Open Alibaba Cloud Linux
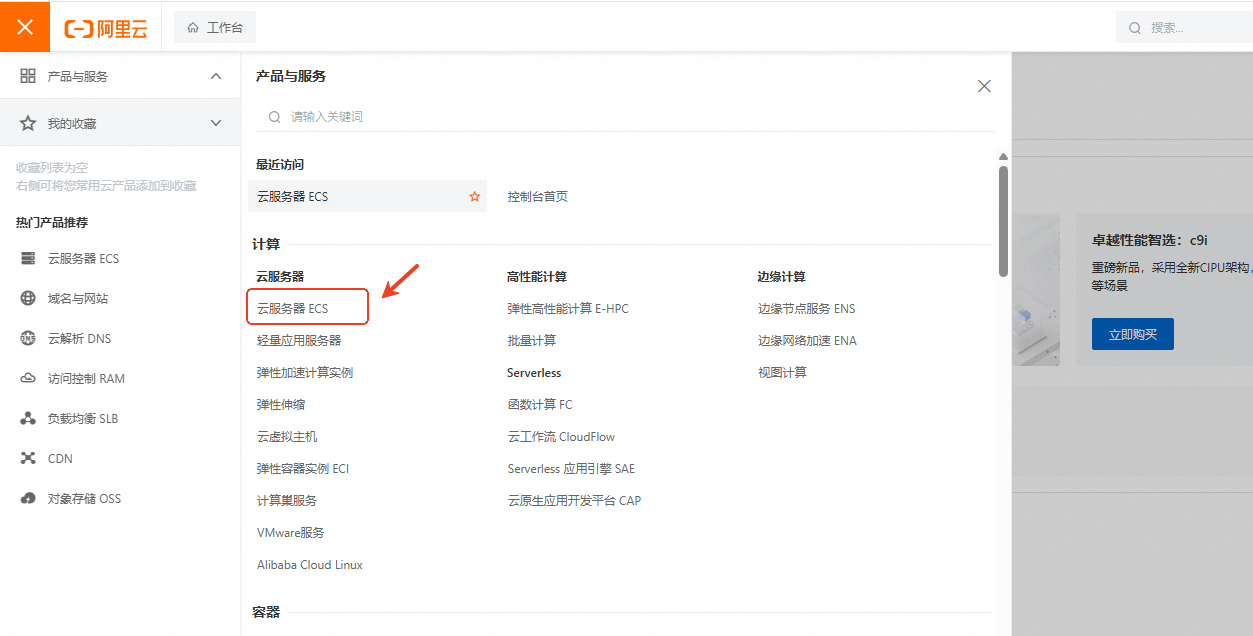 point(310,565)
